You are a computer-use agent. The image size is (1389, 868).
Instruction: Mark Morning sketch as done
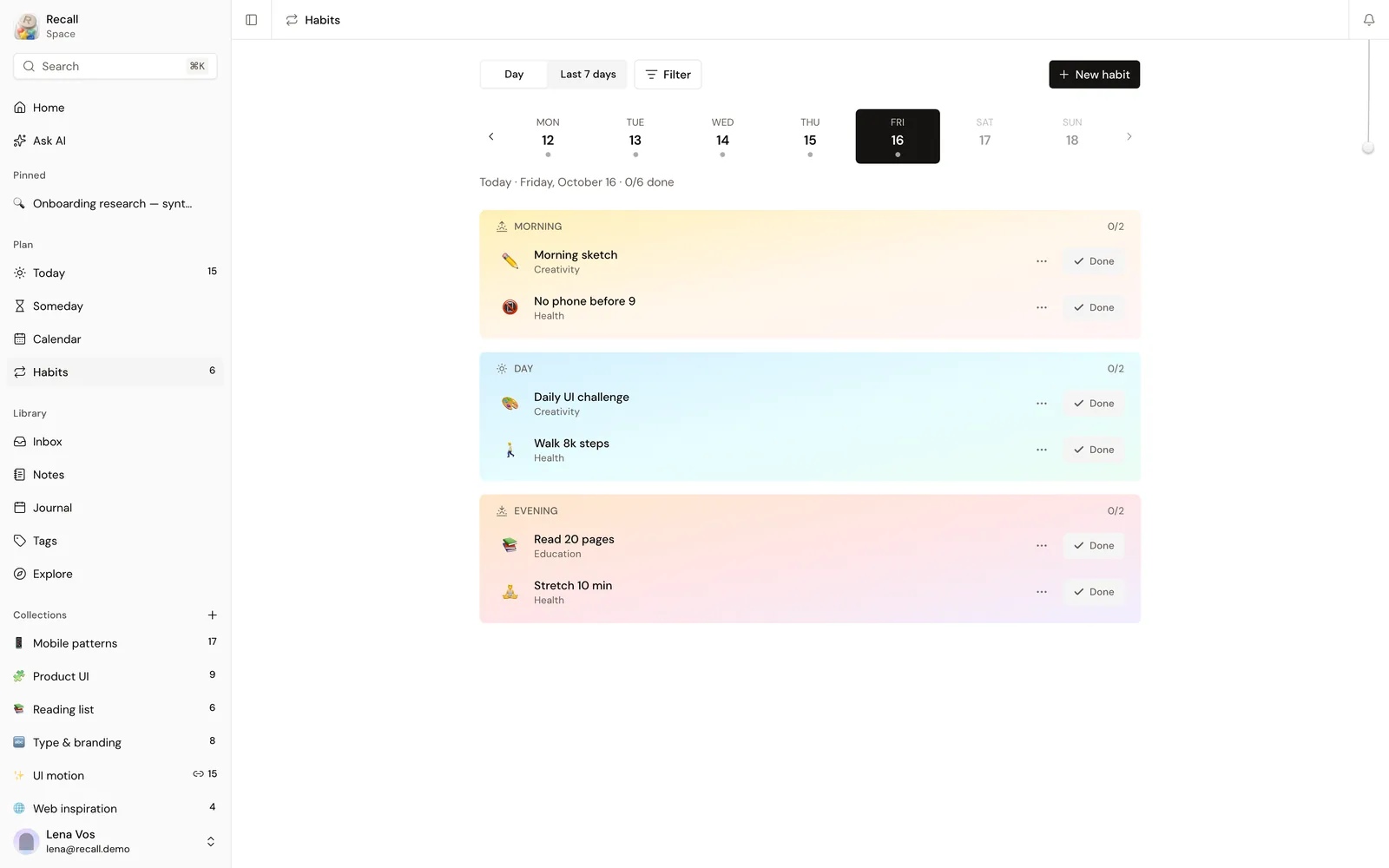(x=1094, y=261)
